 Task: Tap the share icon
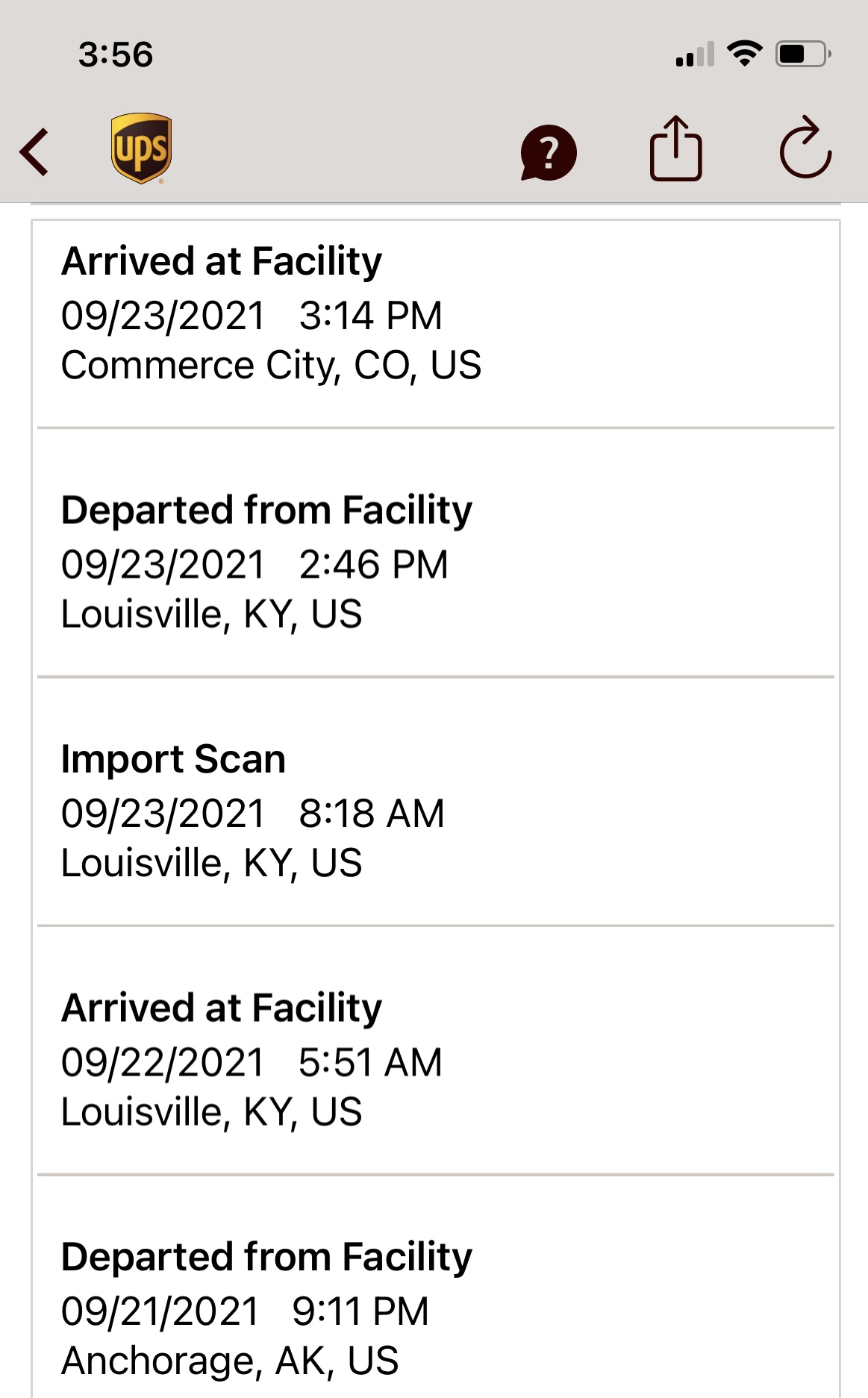[x=675, y=149]
